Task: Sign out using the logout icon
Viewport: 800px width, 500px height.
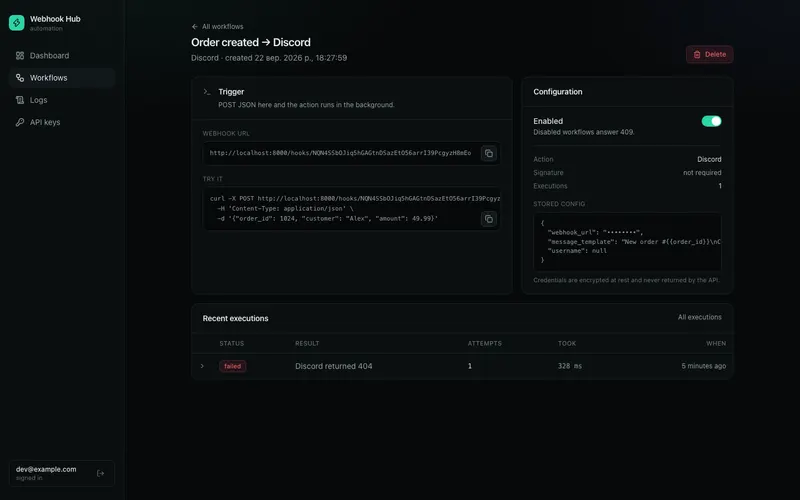Action: (101, 473)
